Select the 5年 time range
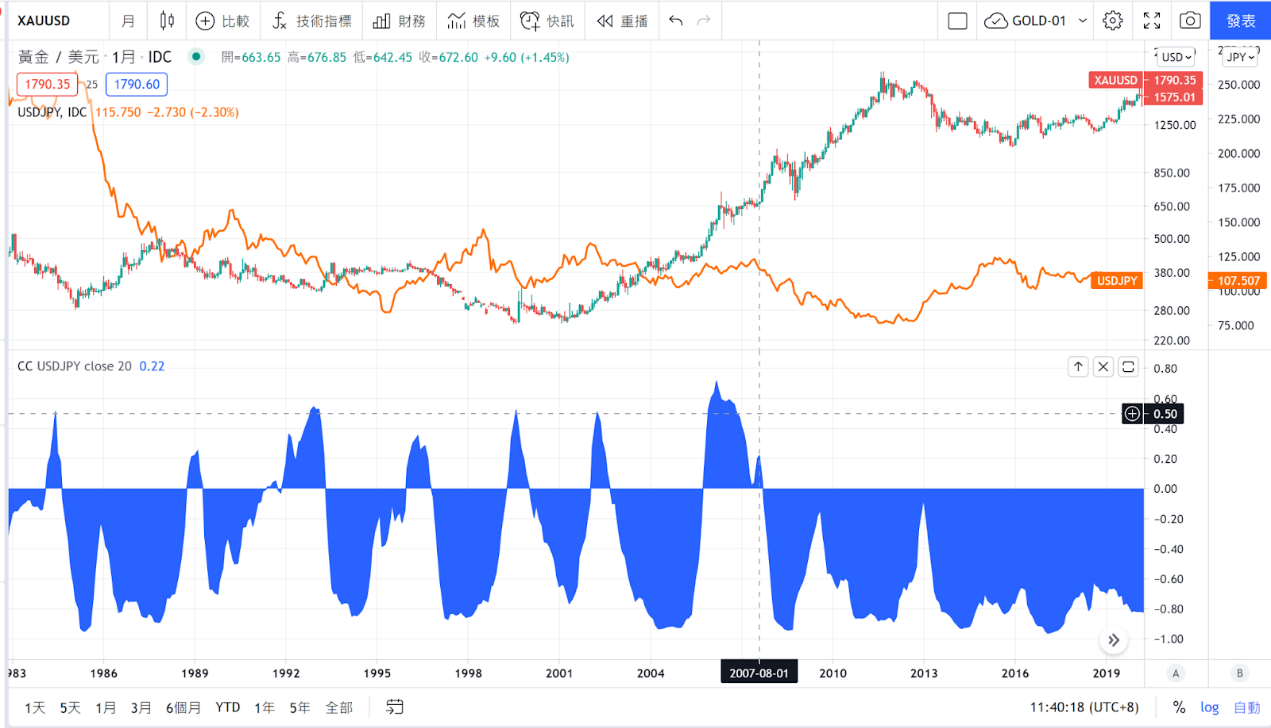This screenshot has width=1271, height=728. [x=300, y=707]
